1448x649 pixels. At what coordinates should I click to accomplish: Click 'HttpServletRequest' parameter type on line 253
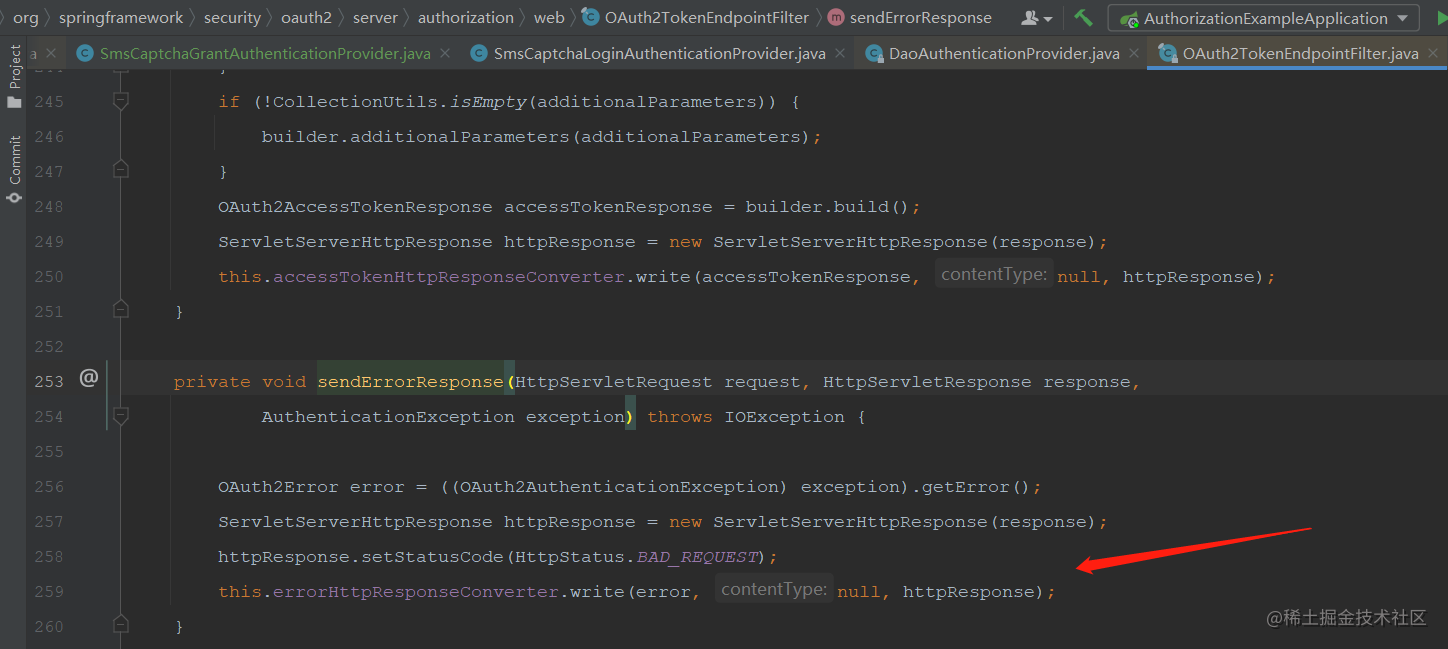613,382
